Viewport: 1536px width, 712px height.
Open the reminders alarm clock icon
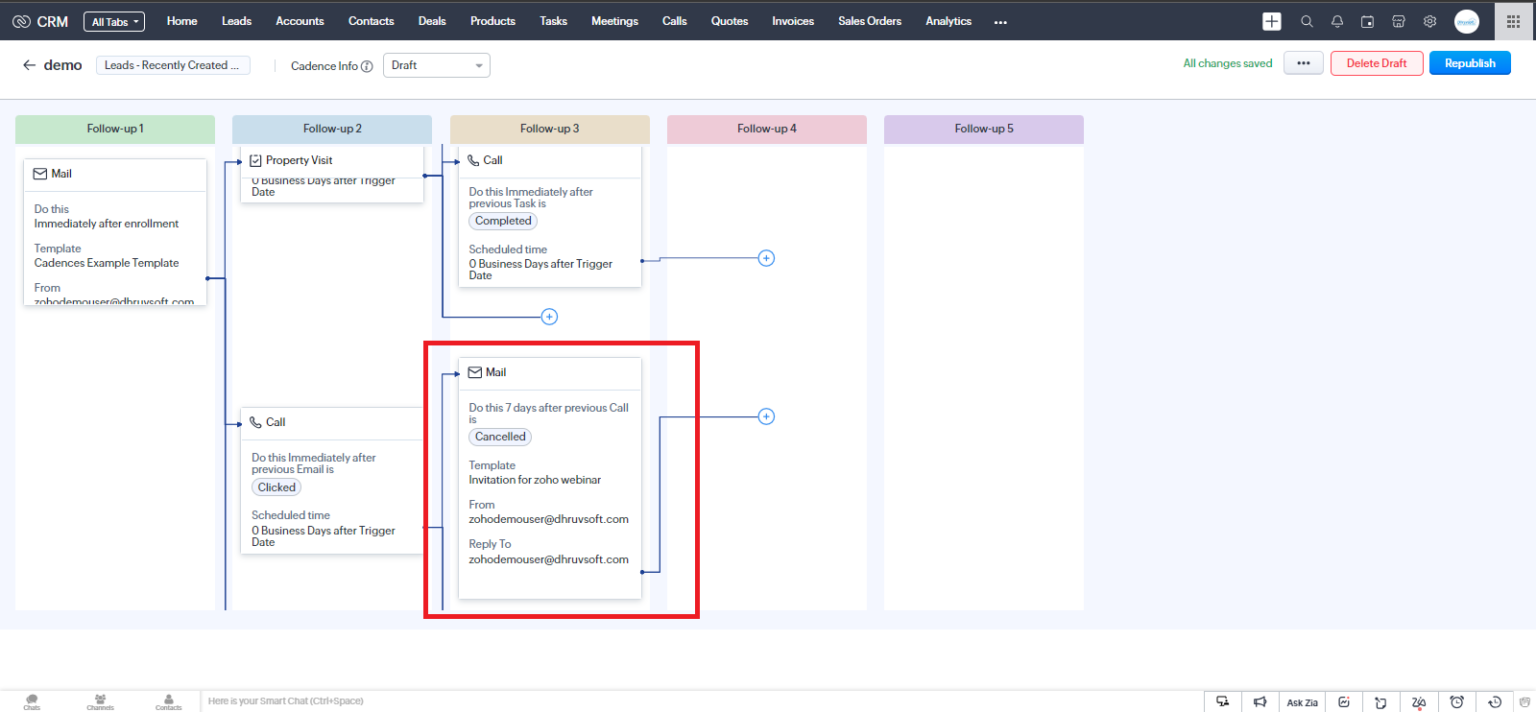point(1457,701)
